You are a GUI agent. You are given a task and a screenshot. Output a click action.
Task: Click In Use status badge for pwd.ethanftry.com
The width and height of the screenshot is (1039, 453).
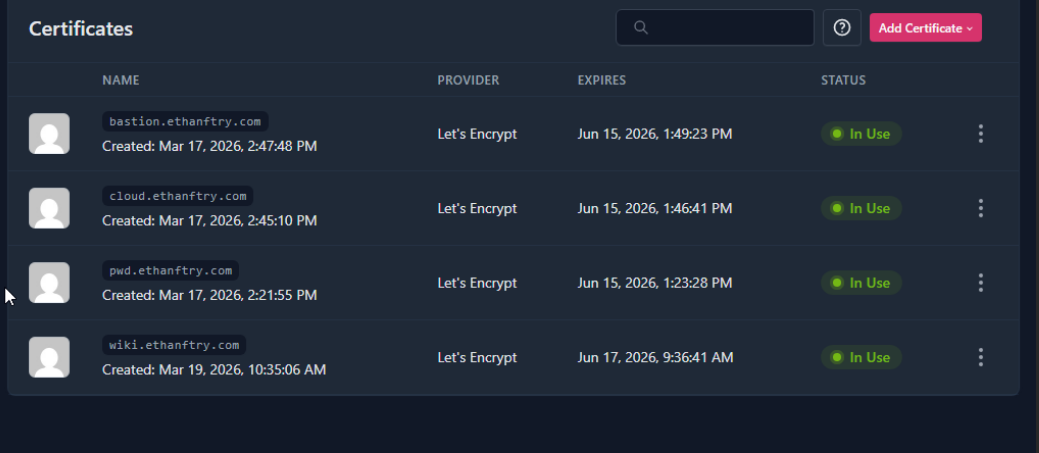(x=861, y=283)
